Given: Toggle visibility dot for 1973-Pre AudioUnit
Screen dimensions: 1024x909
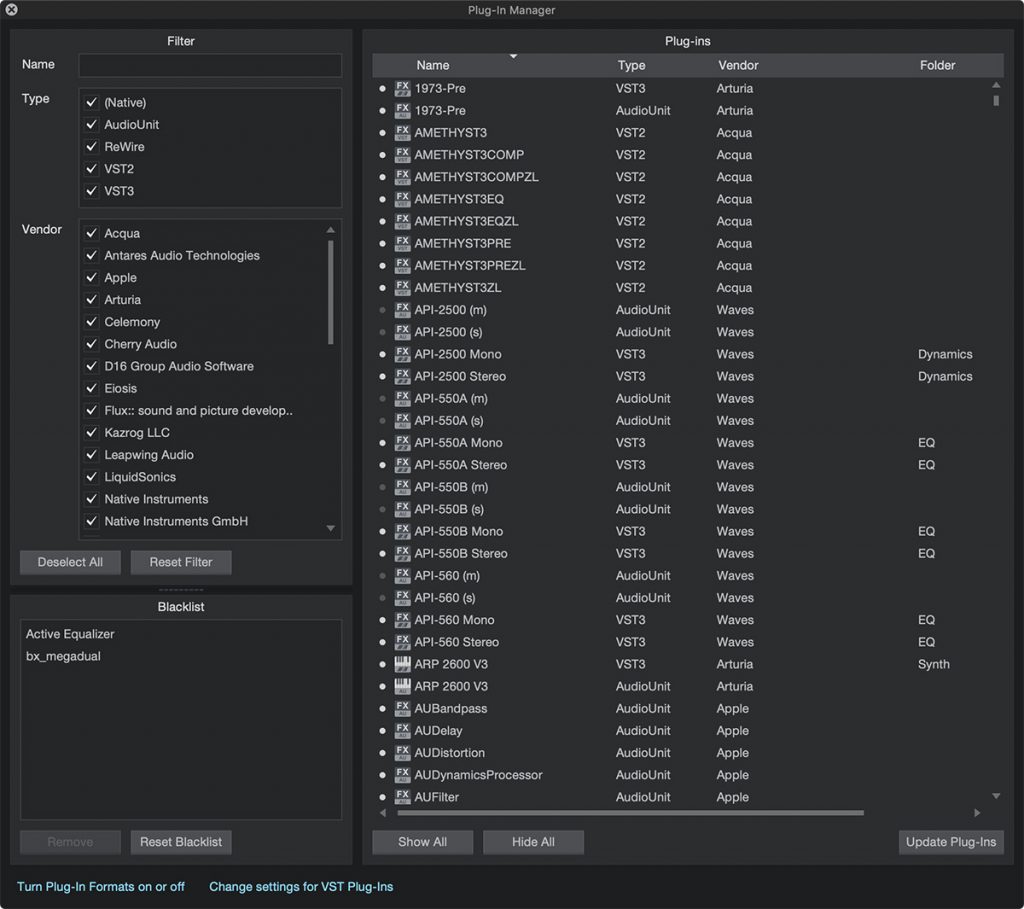Looking at the screenshot, I should pos(382,111).
